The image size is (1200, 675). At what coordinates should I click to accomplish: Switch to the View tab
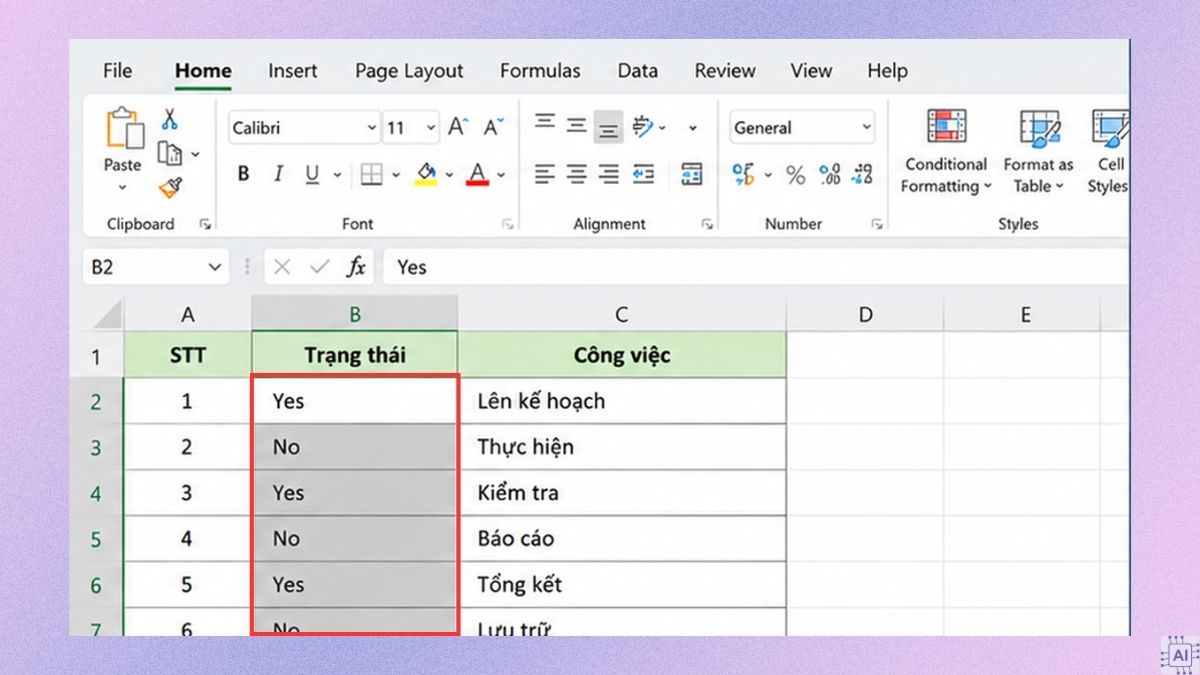click(811, 71)
